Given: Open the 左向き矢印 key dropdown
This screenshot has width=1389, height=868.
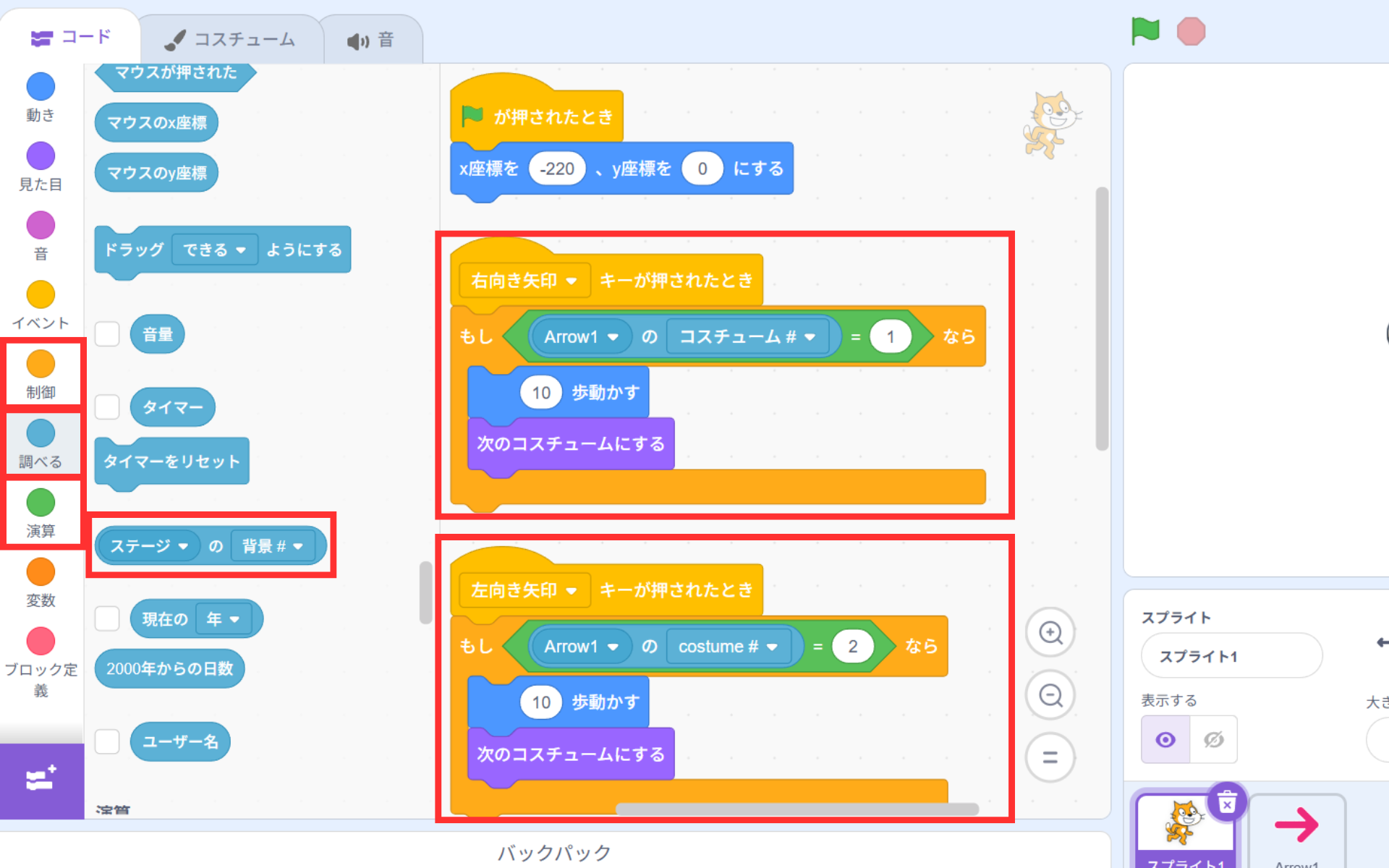Looking at the screenshot, I should pos(524,590).
